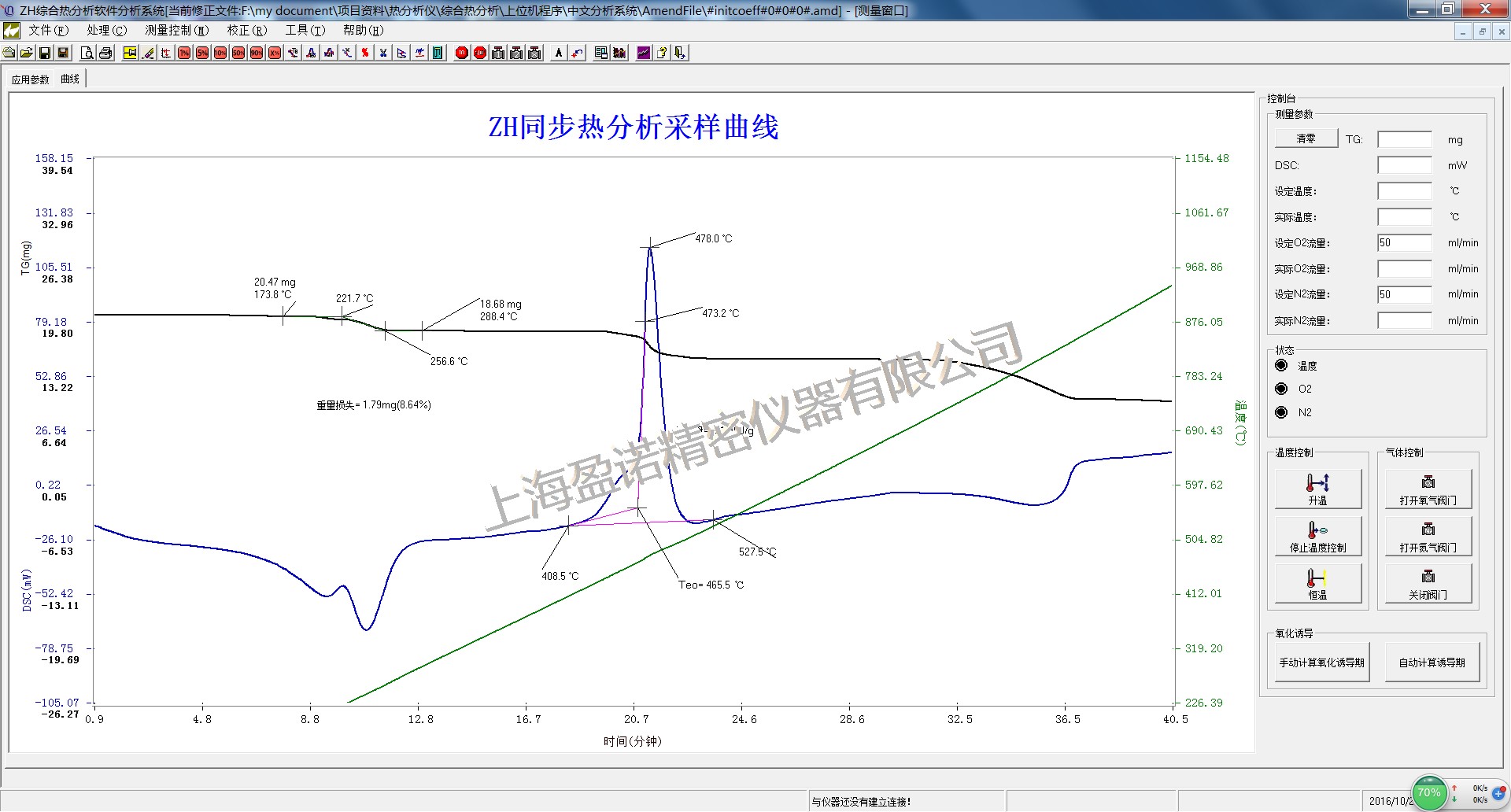Click the O2 status indicator
The height and width of the screenshot is (812, 1511).
[1281, 389]
